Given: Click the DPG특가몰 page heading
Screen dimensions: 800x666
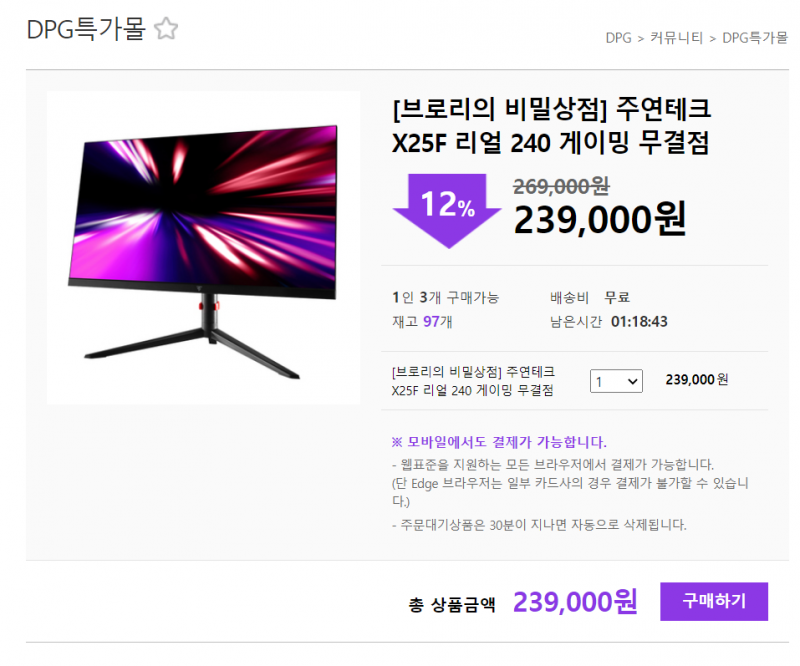Looking at the screenshot, I should (86, 29).
